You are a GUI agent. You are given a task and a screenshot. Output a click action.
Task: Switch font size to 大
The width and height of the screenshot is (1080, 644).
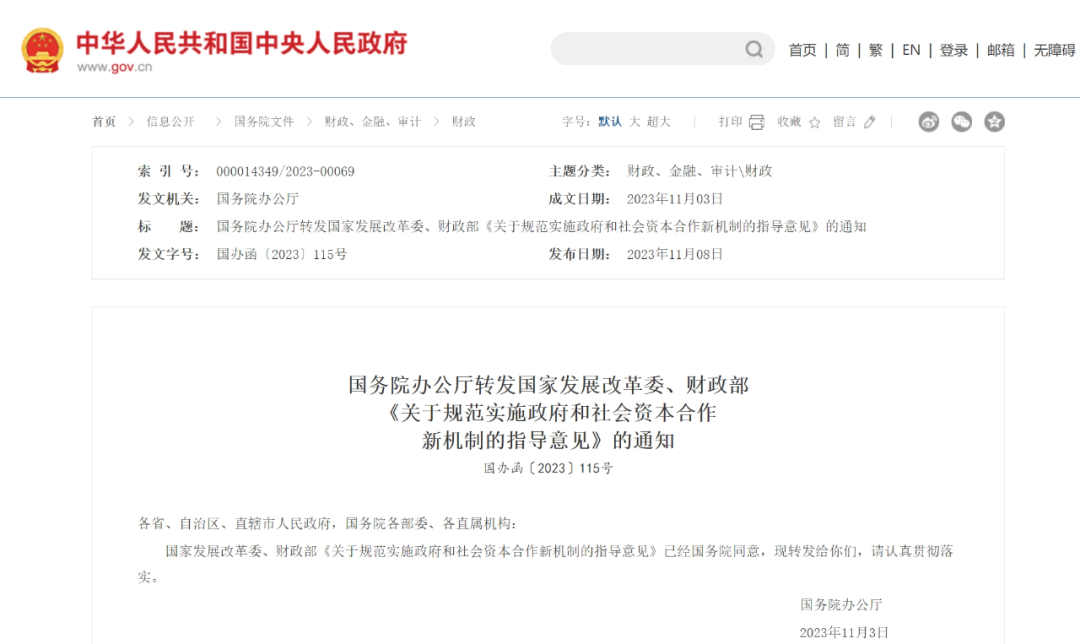(634, 122)
